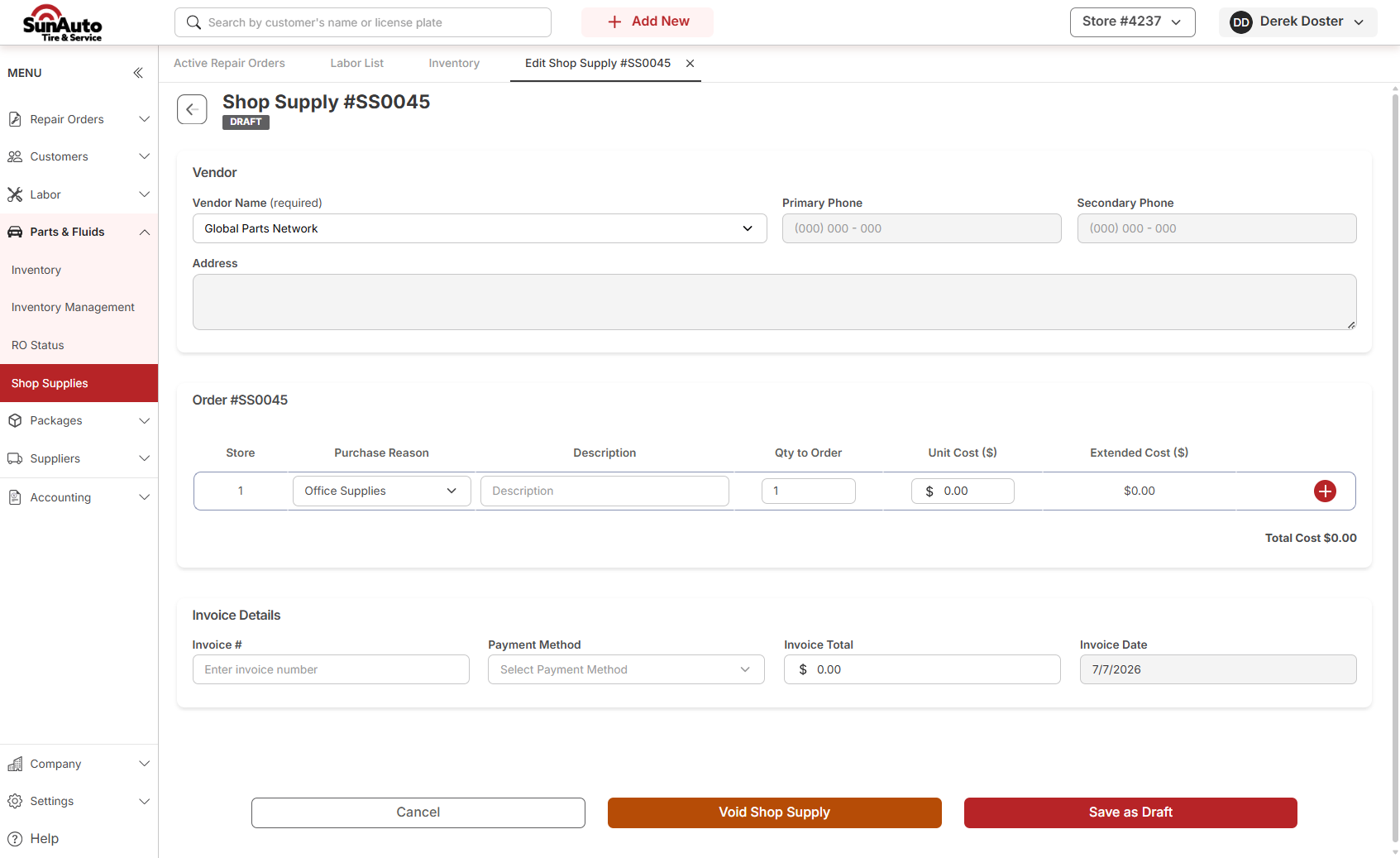Click the DRAFT status badge

coord(246,122)
